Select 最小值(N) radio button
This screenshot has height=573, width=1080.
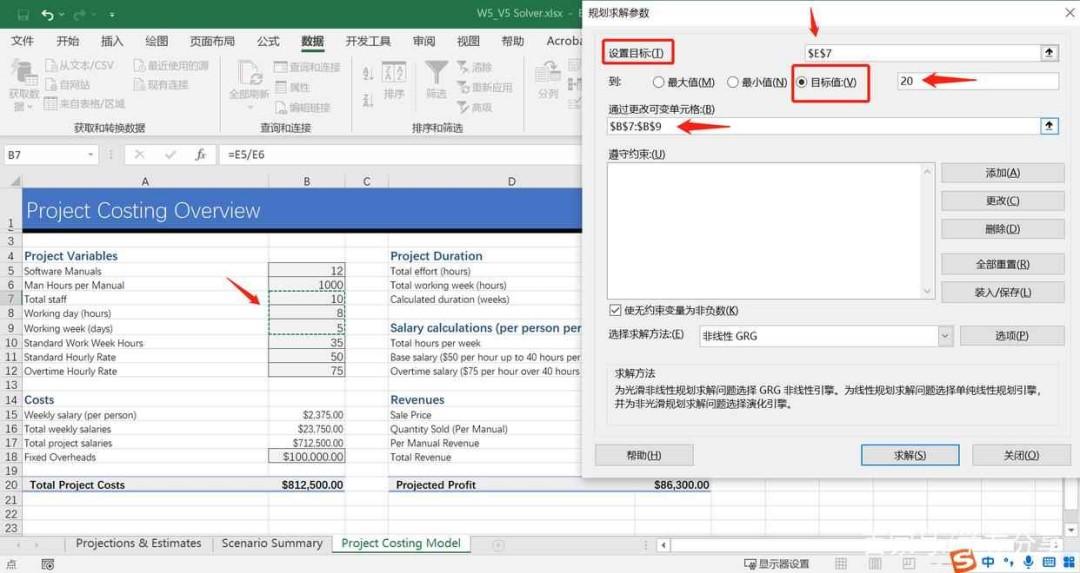tap(732, 82)
